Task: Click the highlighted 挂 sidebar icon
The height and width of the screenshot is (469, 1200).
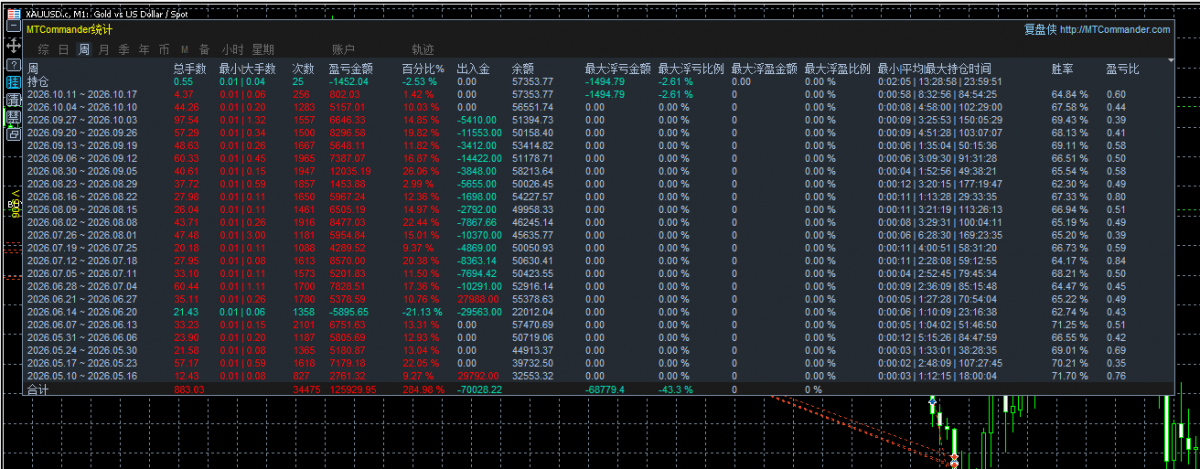Action: (14, 82)
